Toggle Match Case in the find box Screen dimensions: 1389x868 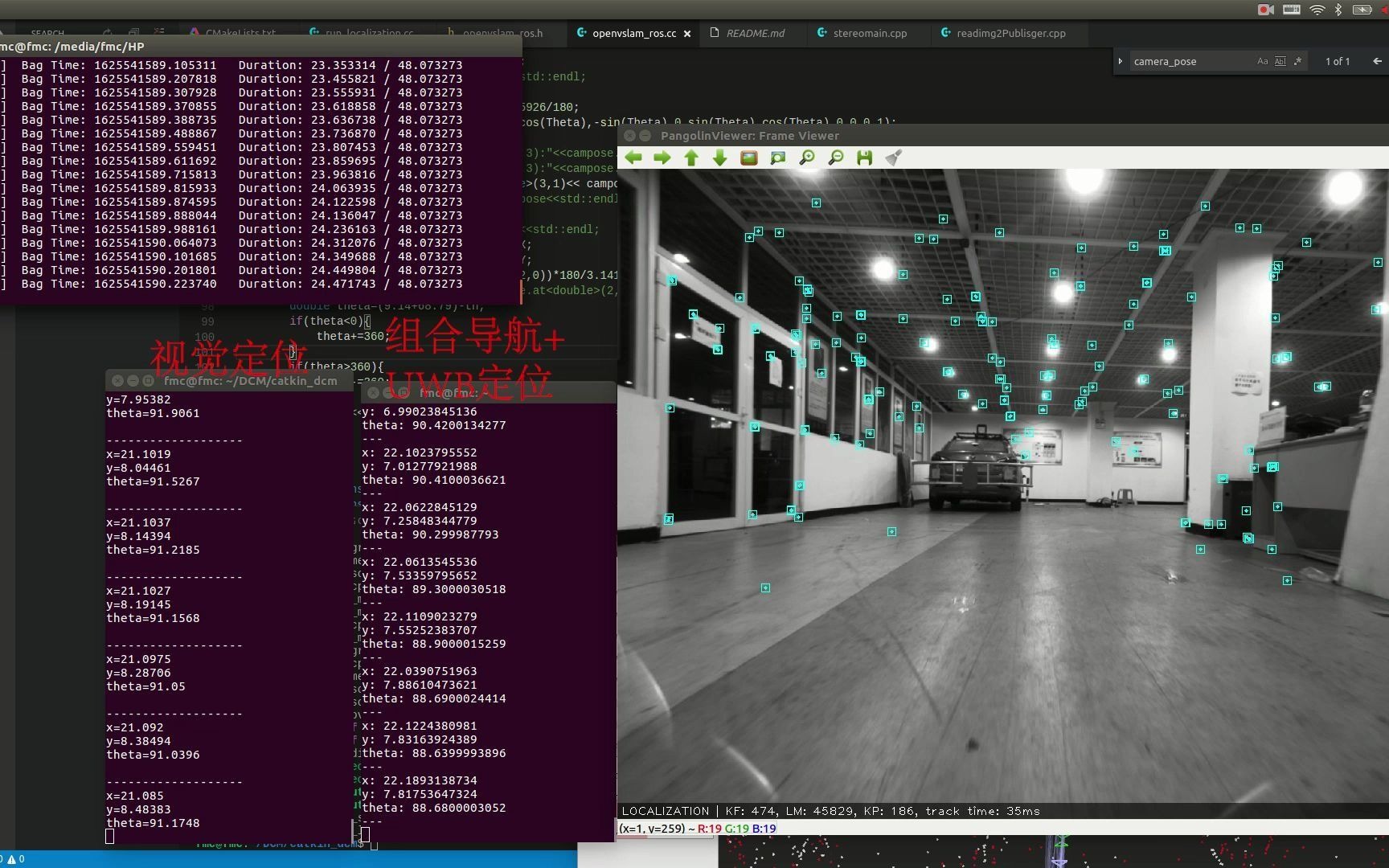pyautogui.click(x=1263, y=61)
